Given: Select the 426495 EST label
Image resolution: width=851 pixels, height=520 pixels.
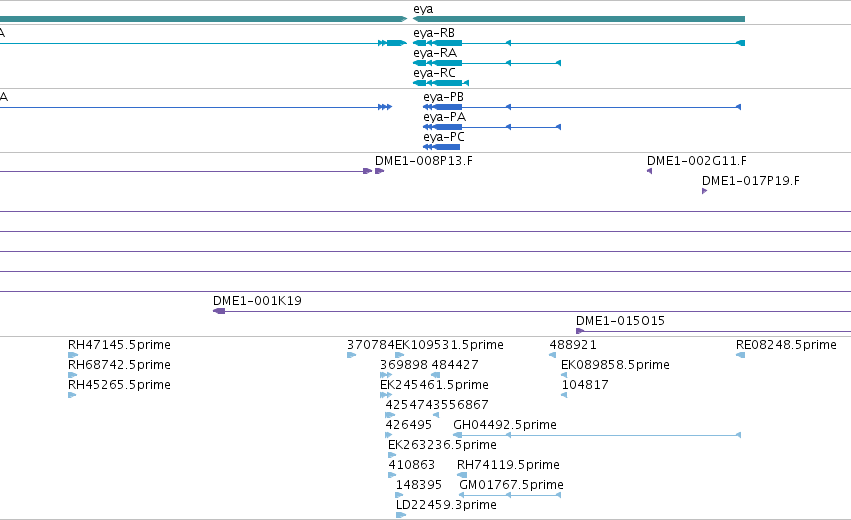Looking at the screenshot, I should click(x=409, y=425).
